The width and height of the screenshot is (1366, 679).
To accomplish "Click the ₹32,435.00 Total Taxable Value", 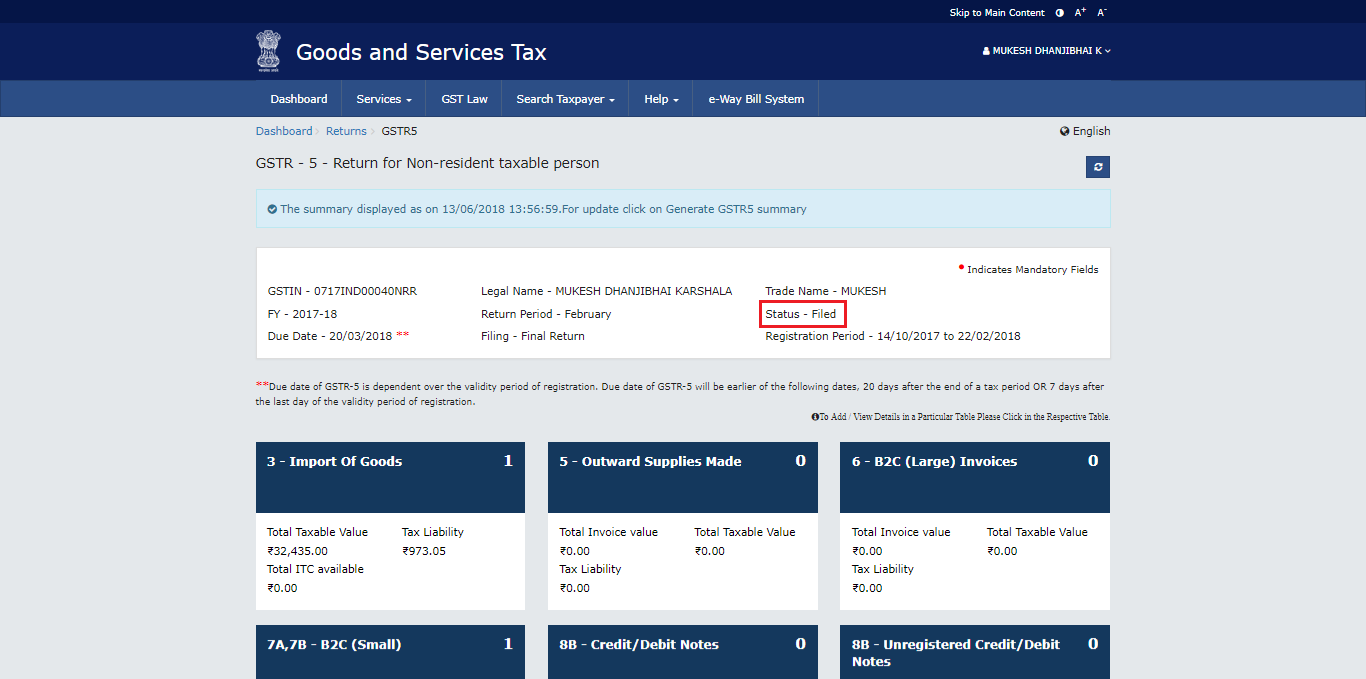I will click(x=297, y=551).
